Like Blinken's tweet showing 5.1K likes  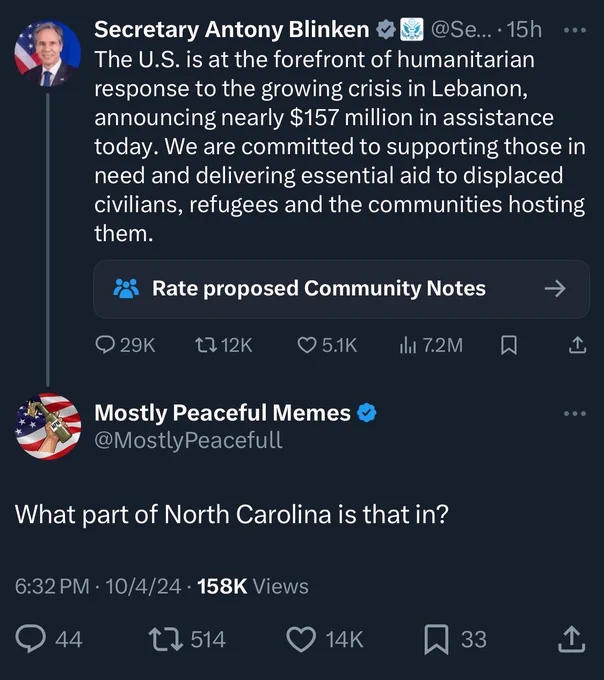327,346
